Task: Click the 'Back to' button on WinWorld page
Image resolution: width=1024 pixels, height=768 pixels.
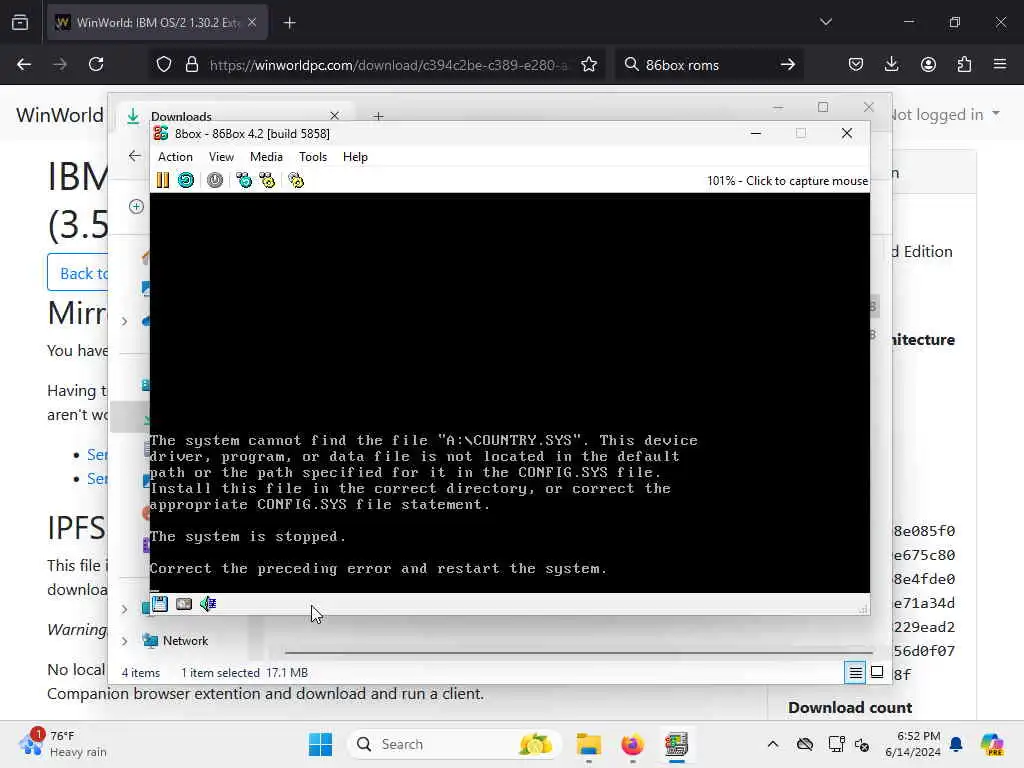Action: 78,272
